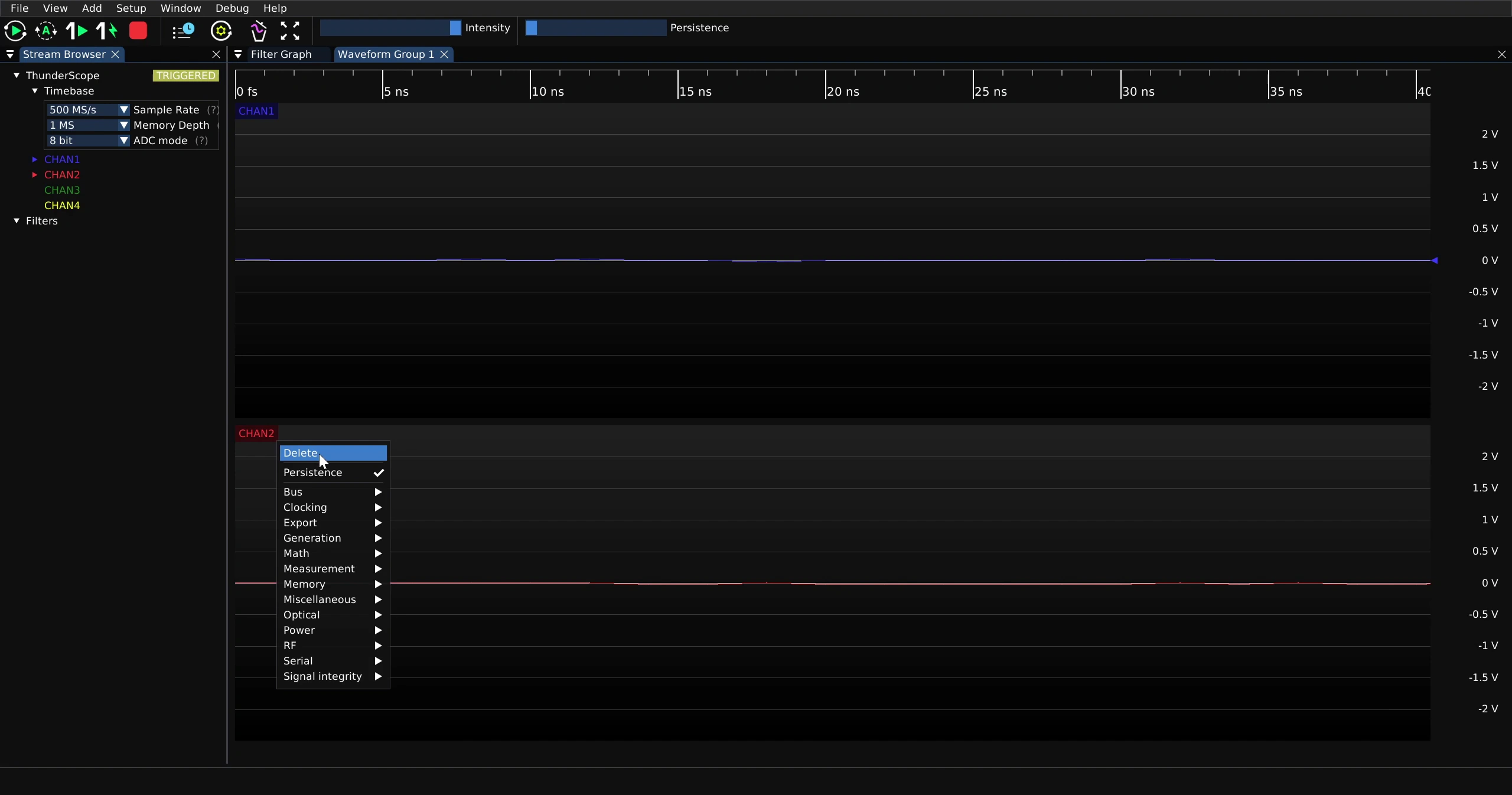Expand the CHAN2 tree node

[x=35, y=175]
